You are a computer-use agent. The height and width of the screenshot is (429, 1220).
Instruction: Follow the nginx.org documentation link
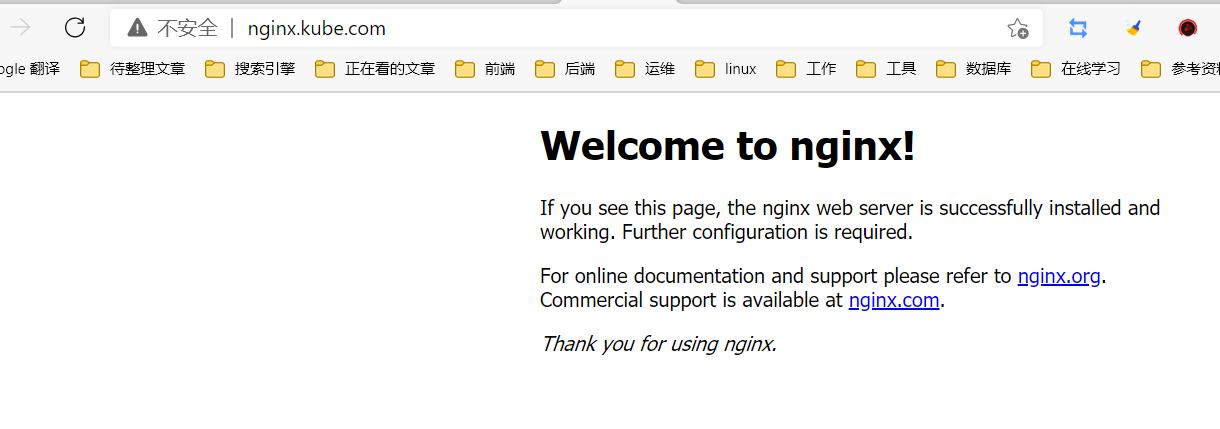coord(1059,276)
